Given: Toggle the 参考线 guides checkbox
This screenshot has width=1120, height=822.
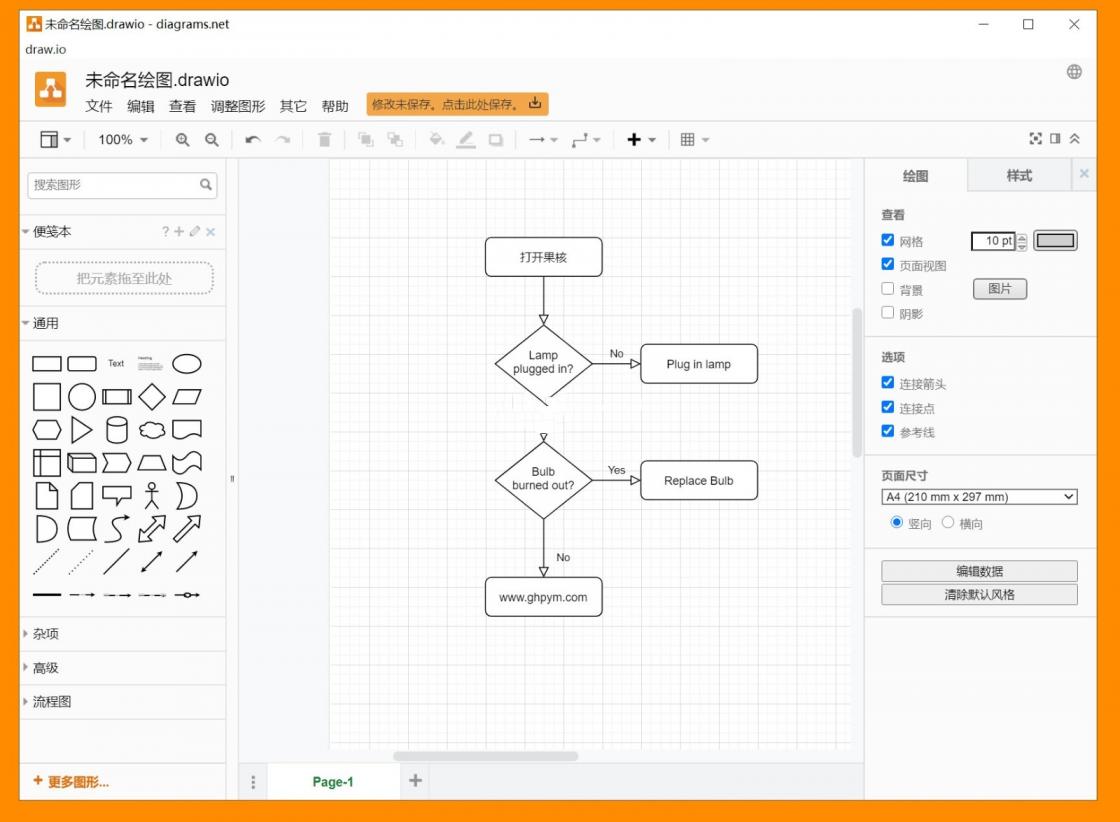Looking at the screenshot, I should click(x=887, y=431).
